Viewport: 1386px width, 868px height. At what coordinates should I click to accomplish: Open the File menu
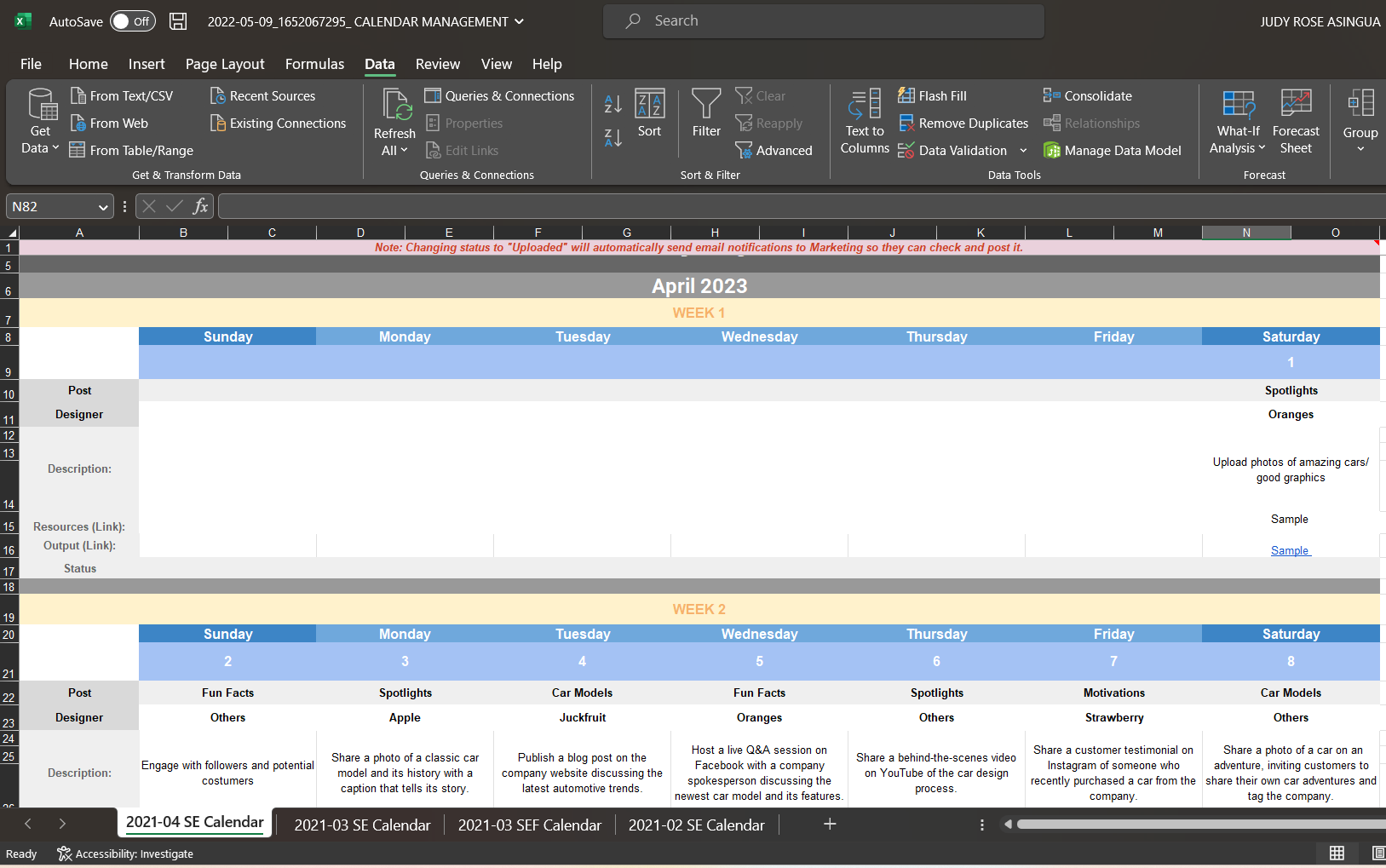tap(31, 64)
